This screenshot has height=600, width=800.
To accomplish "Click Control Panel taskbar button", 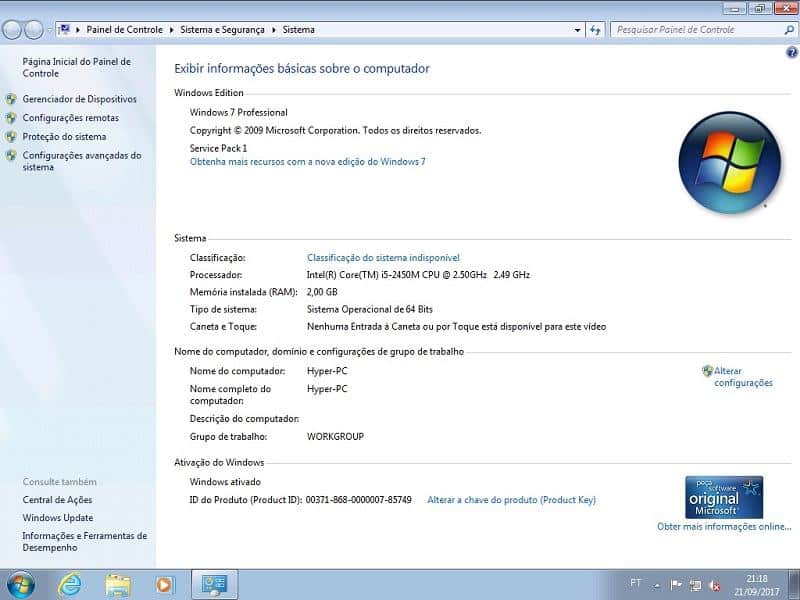I will tap(214, 585).
